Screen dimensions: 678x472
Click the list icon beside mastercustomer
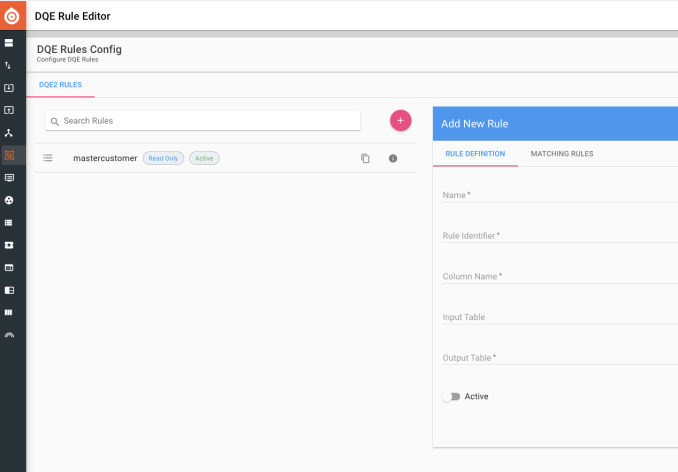[48, 158]
